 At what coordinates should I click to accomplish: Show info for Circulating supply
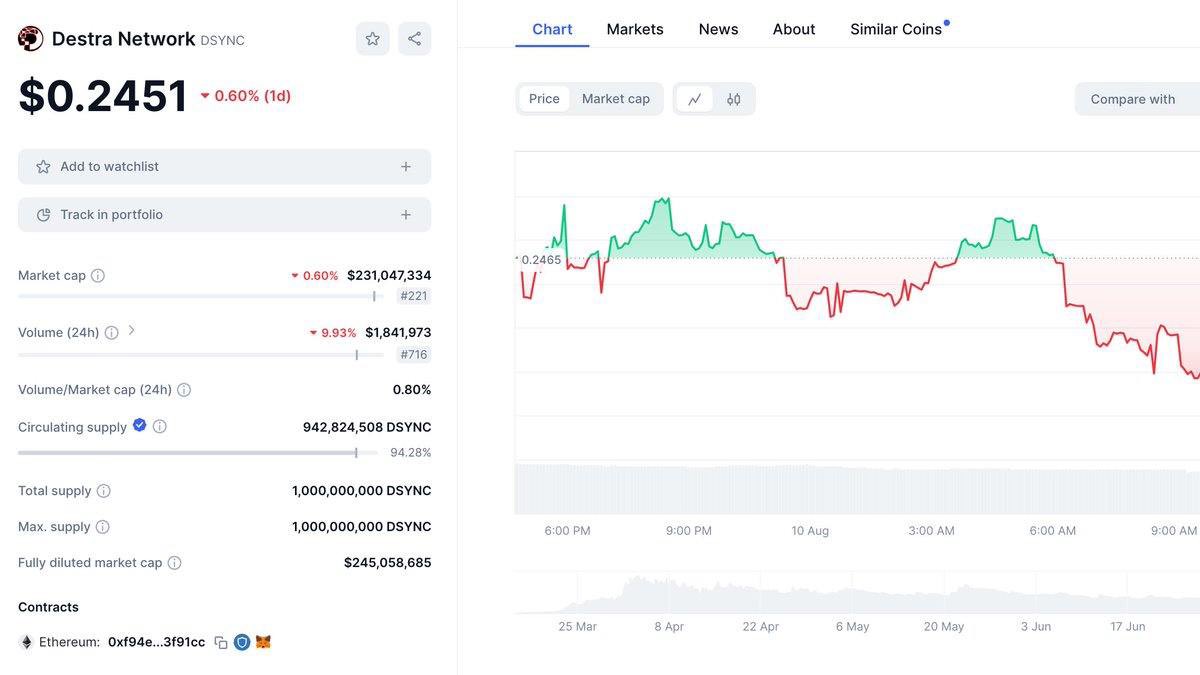(x=160, y=426)
